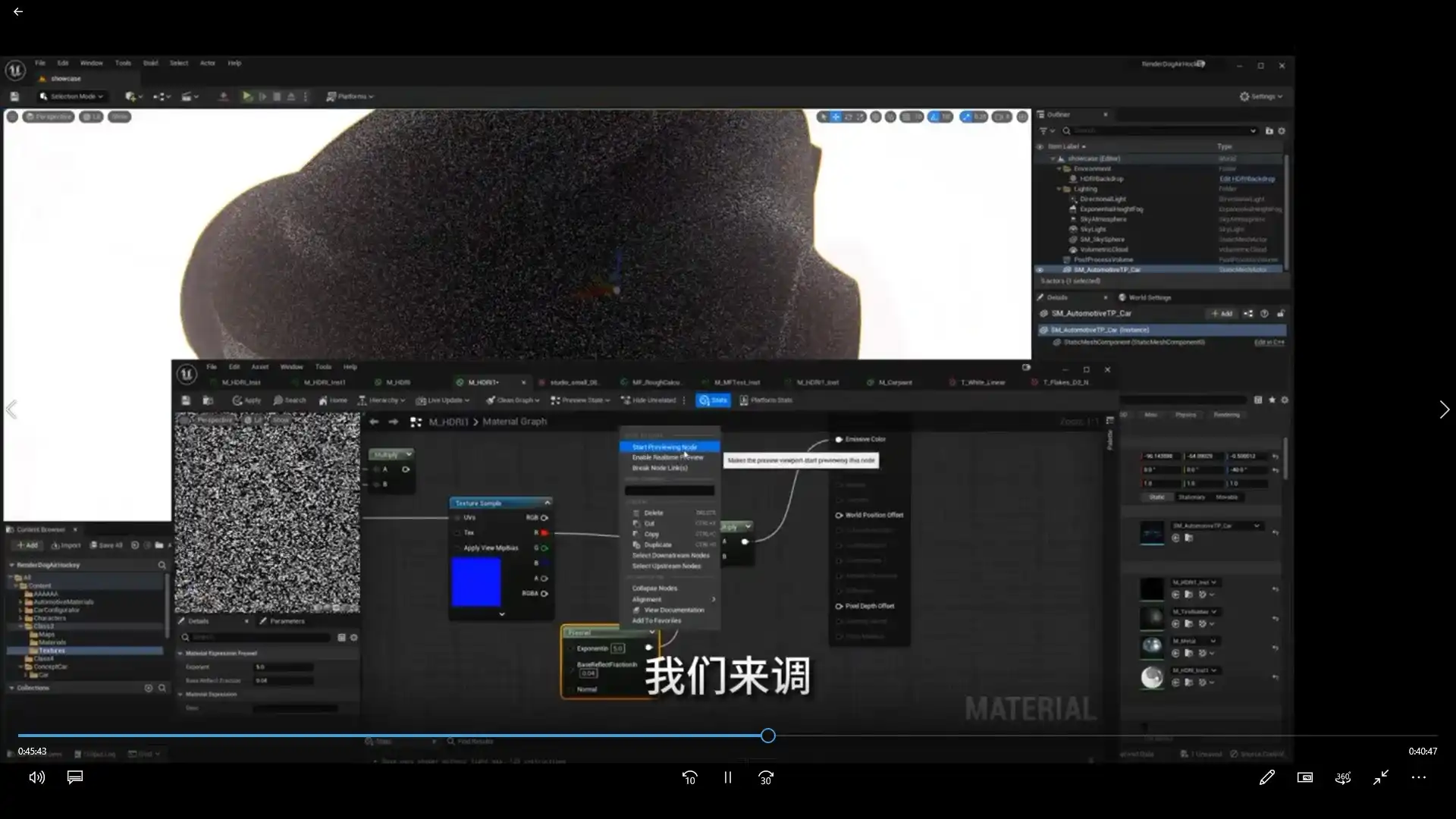1456x819 pixels.
Task: Toggle Hide Unrelated nodes
Action: (x=648, y=400)
